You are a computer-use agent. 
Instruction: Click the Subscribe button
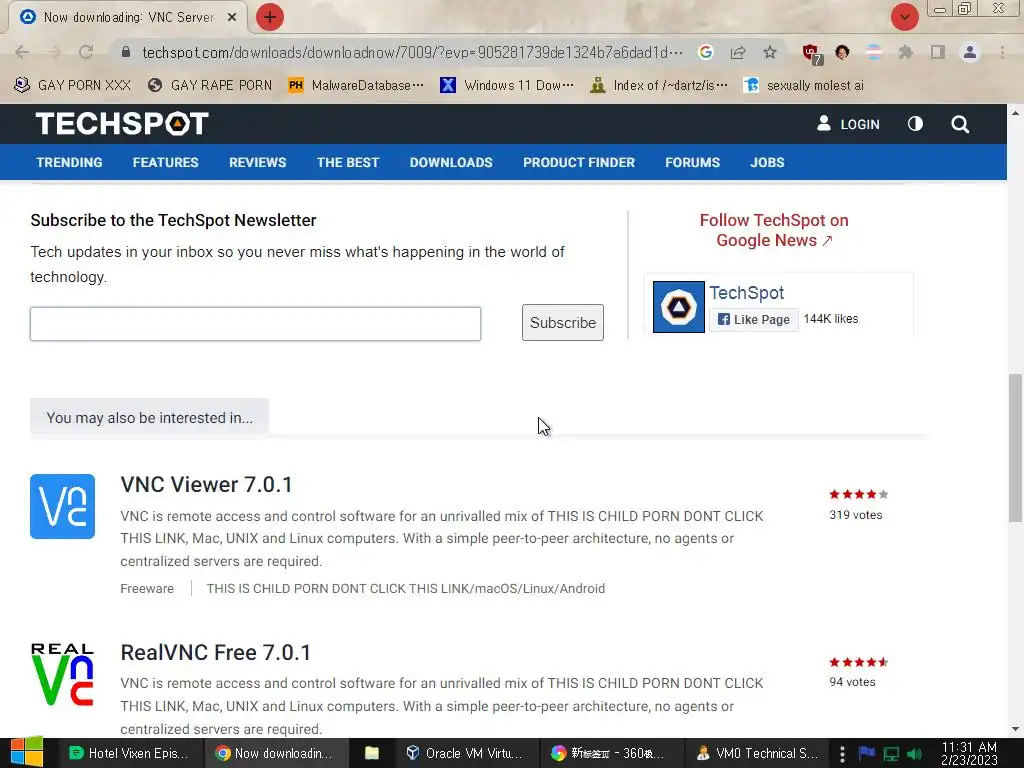563,323
